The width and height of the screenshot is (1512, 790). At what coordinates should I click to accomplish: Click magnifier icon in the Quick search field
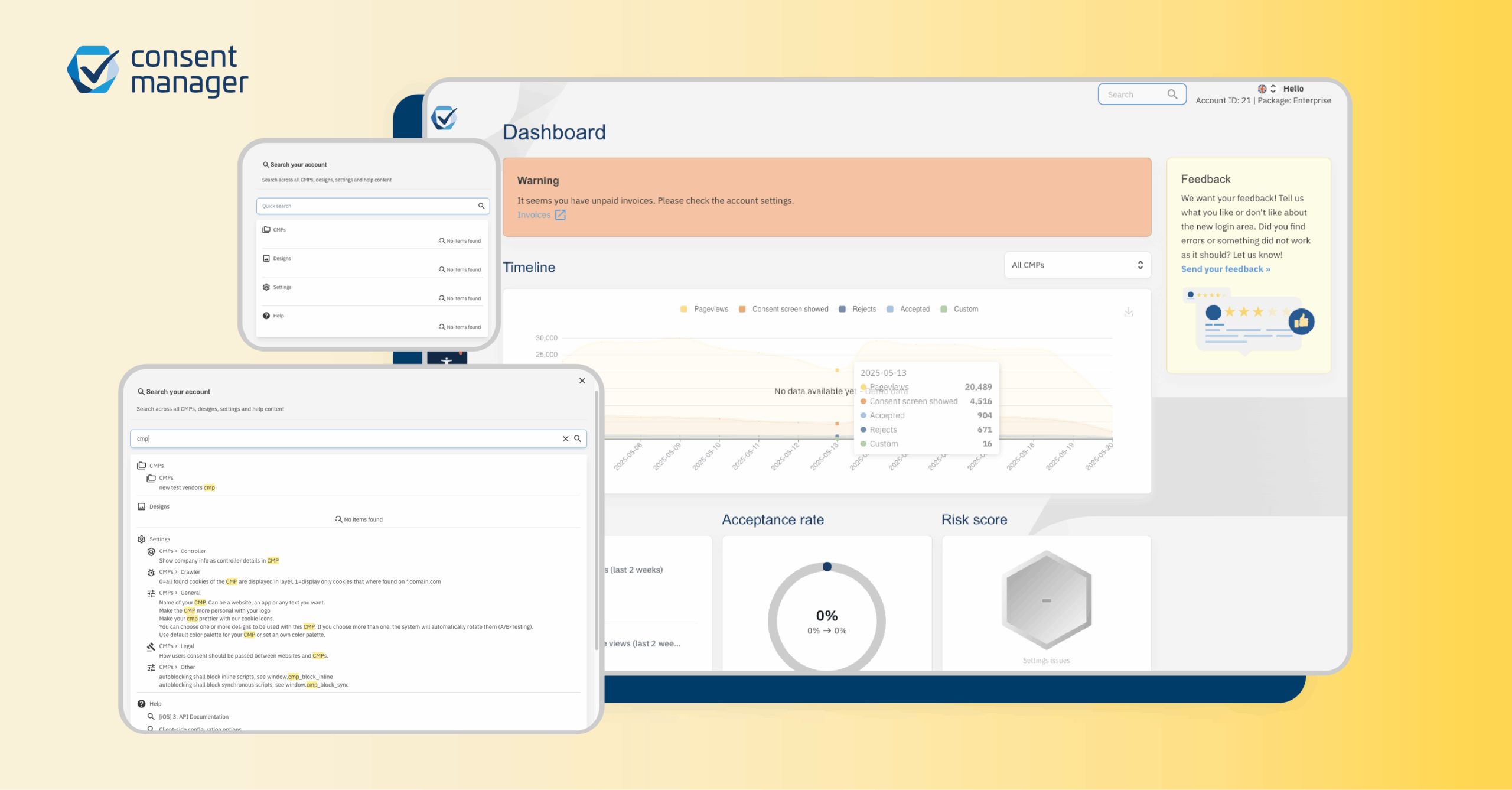pyautogui.click(x=481, y=206)
